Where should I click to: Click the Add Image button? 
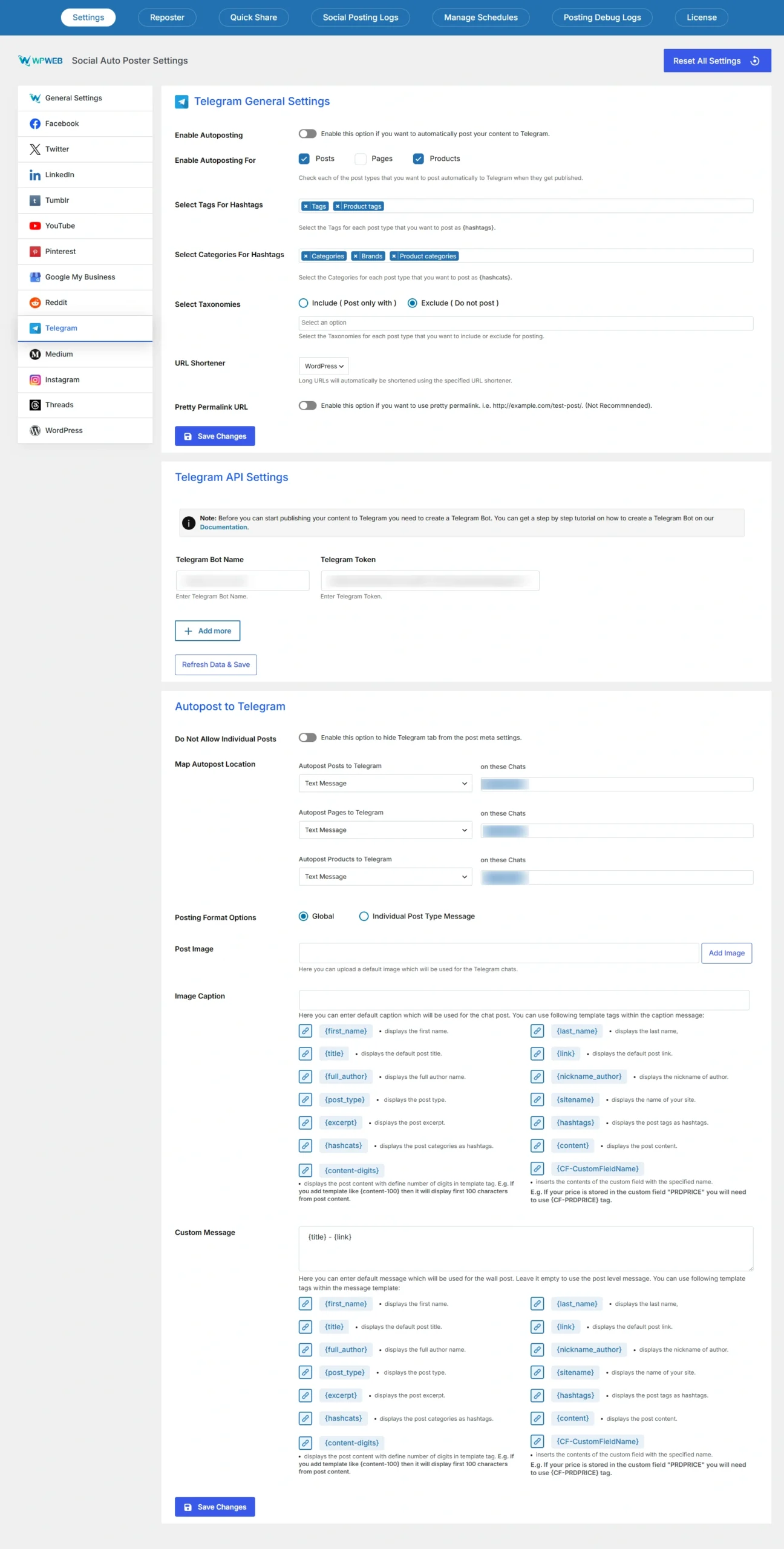(727, 953)
